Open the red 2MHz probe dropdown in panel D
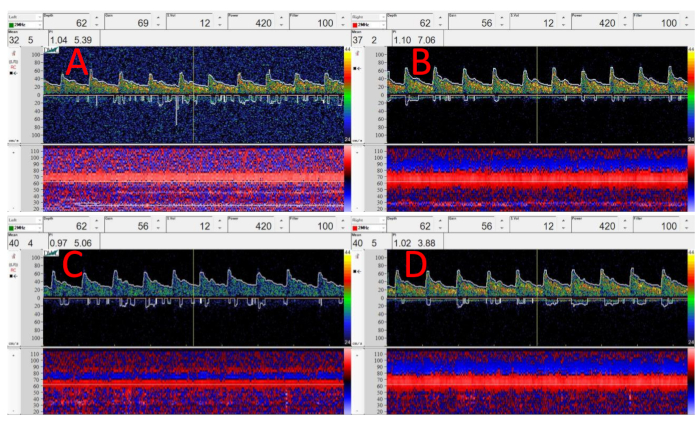The width and height of the screenshot is (700, 425). pyautogui.click(x=381, y=226)
